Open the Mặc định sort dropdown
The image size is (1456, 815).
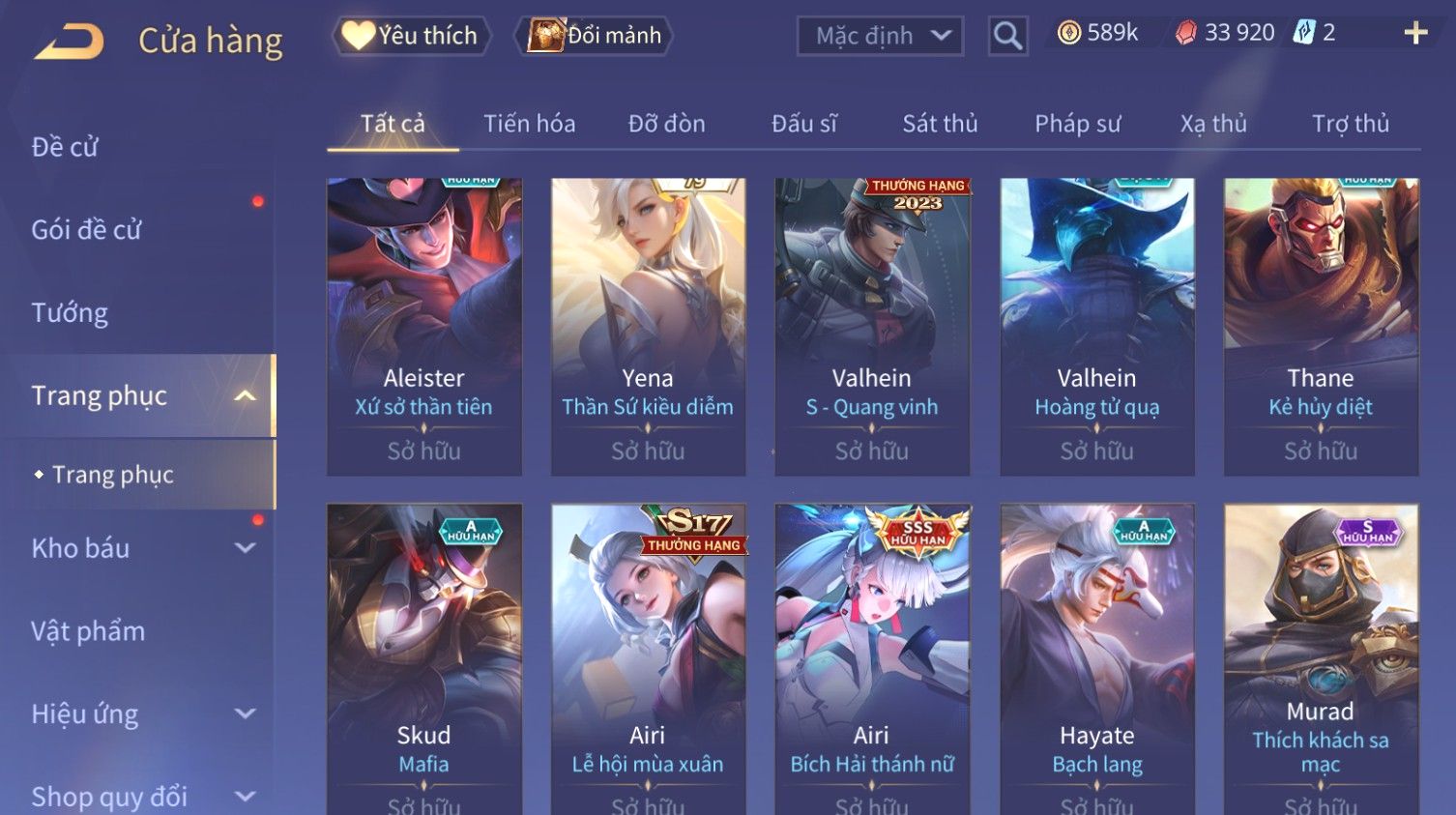coord(880,36)
